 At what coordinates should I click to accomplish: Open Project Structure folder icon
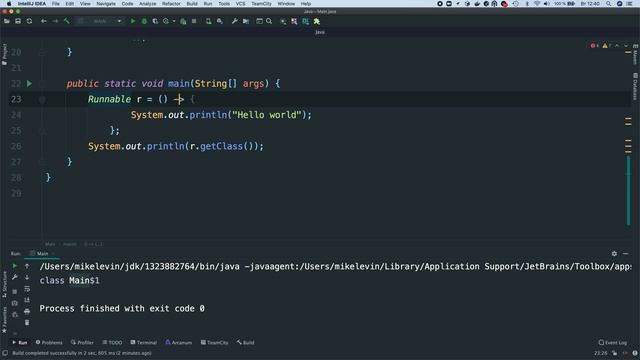(246, 21)
